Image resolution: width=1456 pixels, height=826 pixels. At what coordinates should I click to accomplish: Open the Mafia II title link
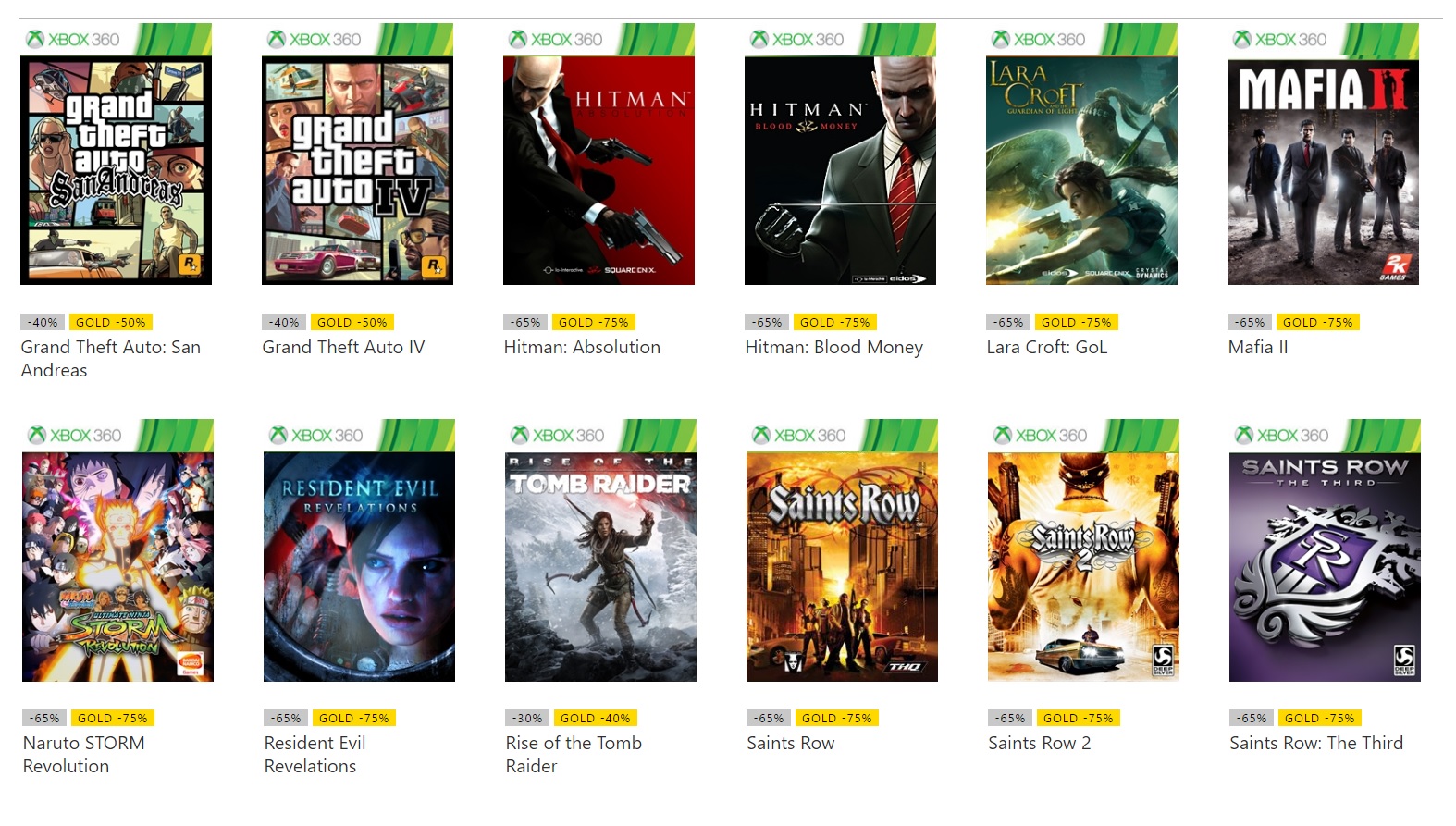click(1257, 347)
